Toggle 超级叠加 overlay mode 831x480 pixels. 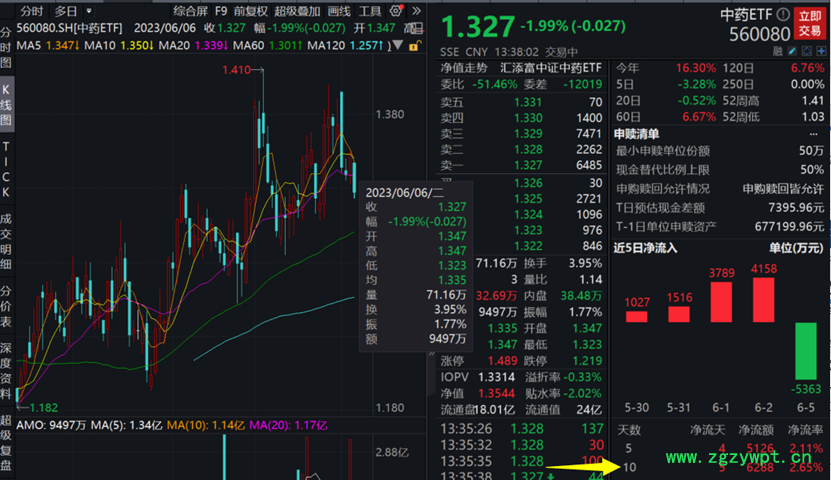click(x=299, y=11)
